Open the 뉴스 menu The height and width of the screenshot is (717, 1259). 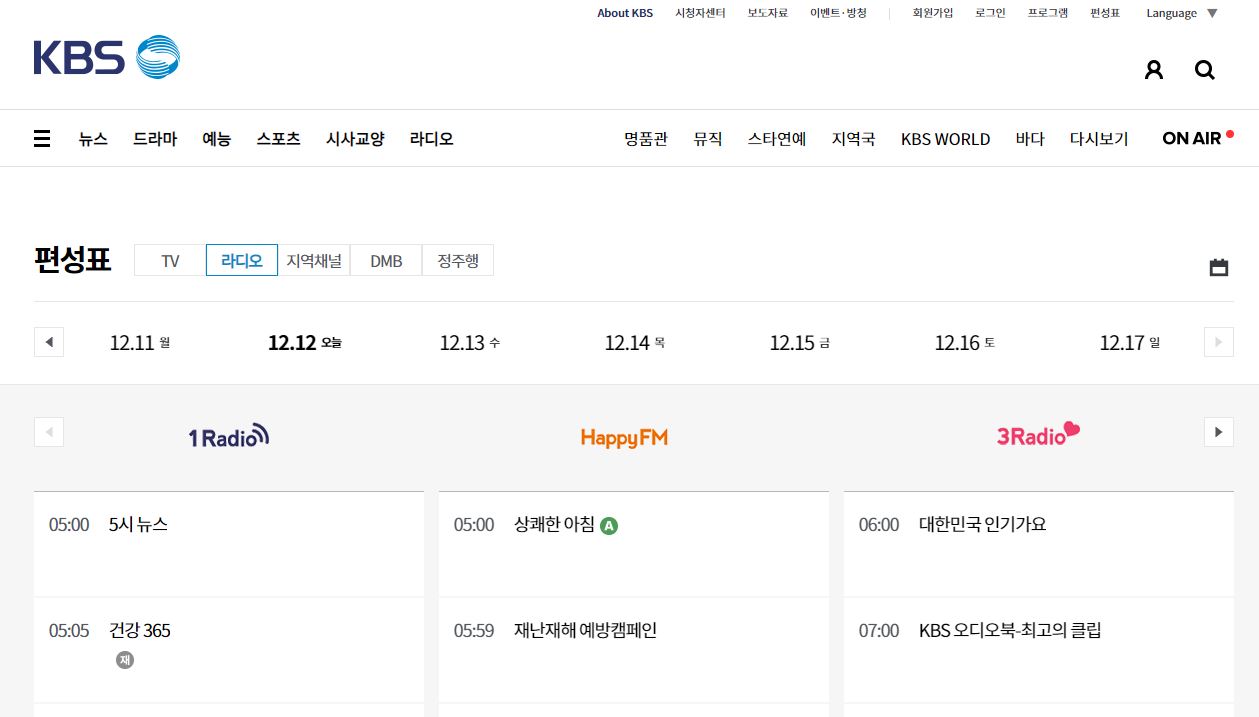coord(93,139)
